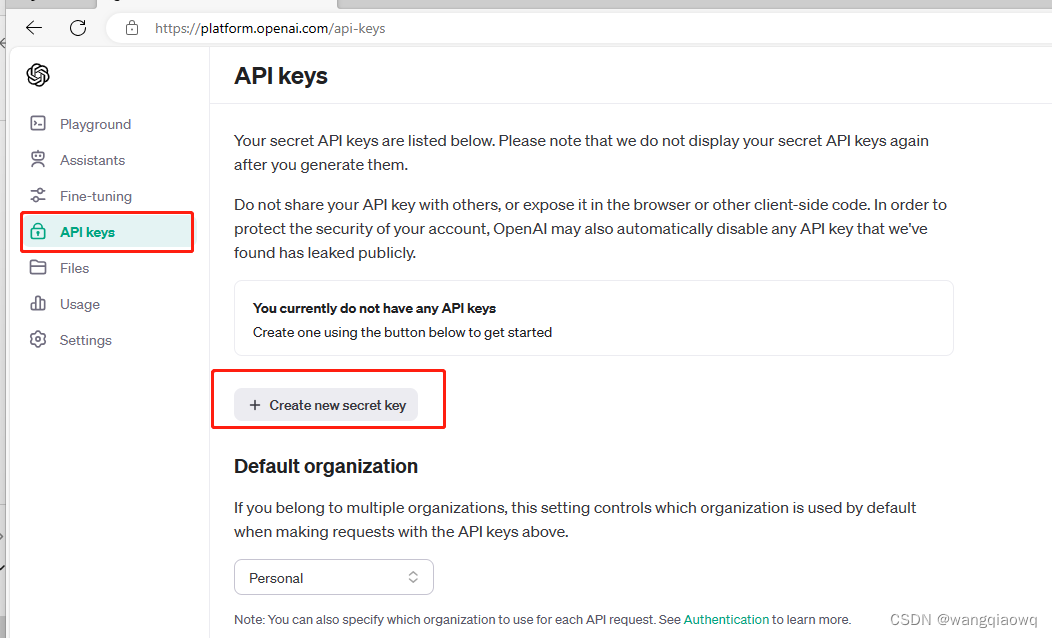Reload the page with the refresh icon

pyautogui.click(x=78, y=28)
